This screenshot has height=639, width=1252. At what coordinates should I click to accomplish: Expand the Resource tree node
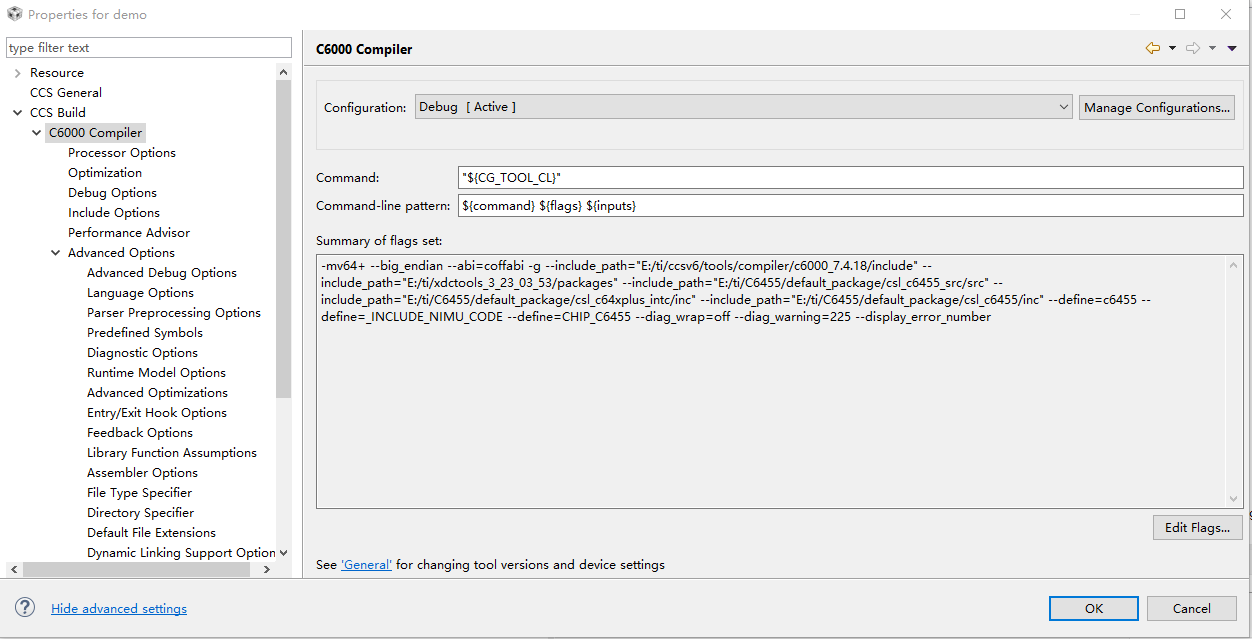pos(18,73)
